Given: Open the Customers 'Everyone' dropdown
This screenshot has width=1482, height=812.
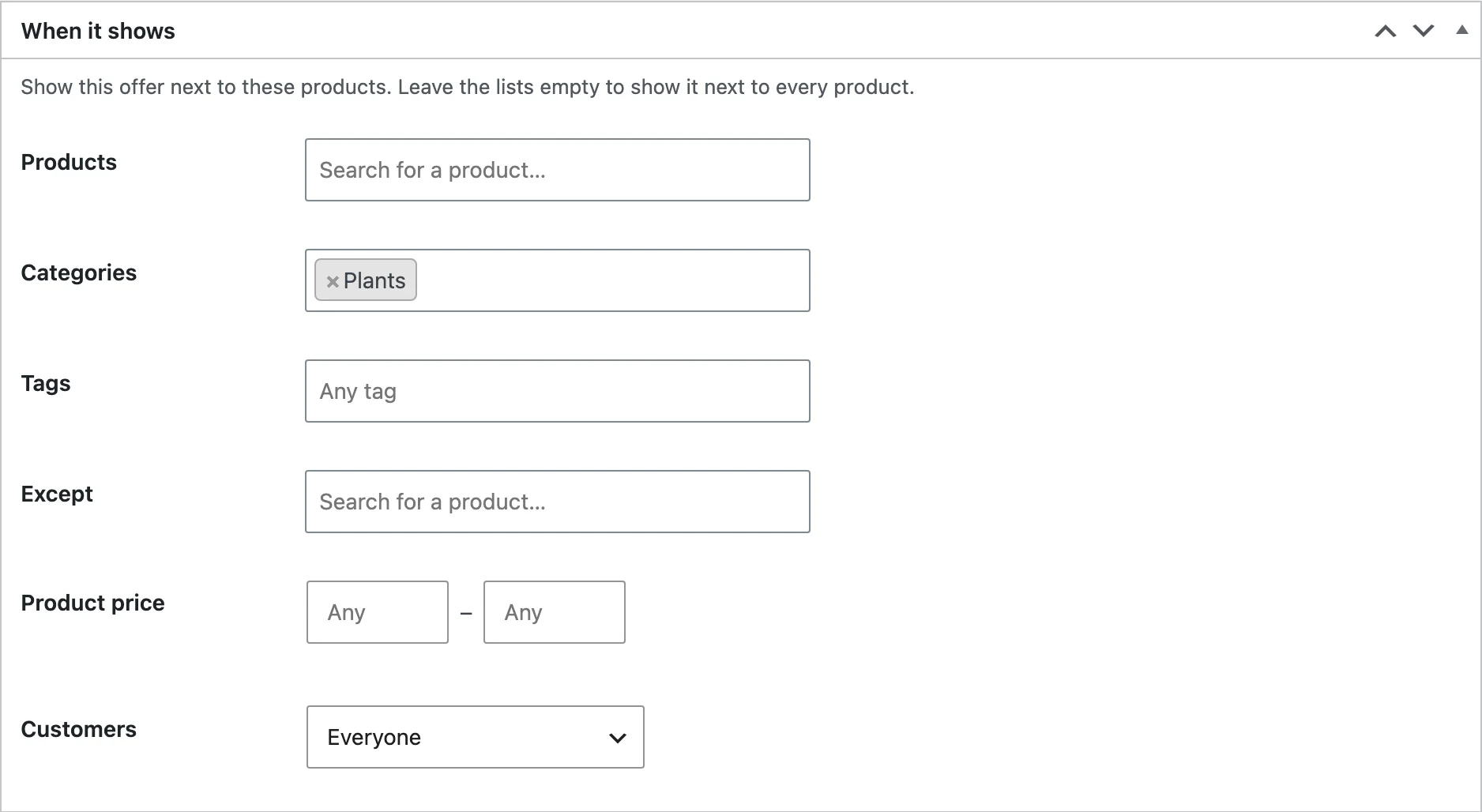Looking at the screenshot, I should (x=476, y=737).
